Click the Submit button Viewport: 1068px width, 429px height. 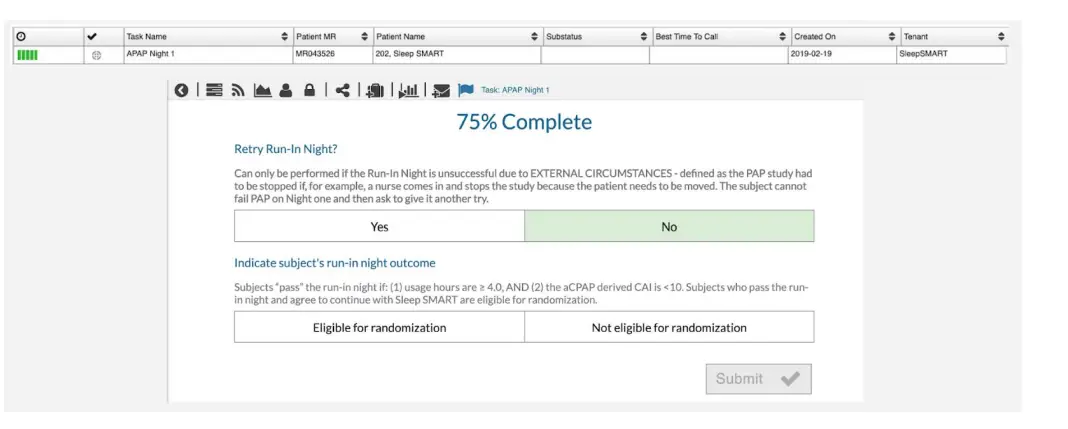759,379
